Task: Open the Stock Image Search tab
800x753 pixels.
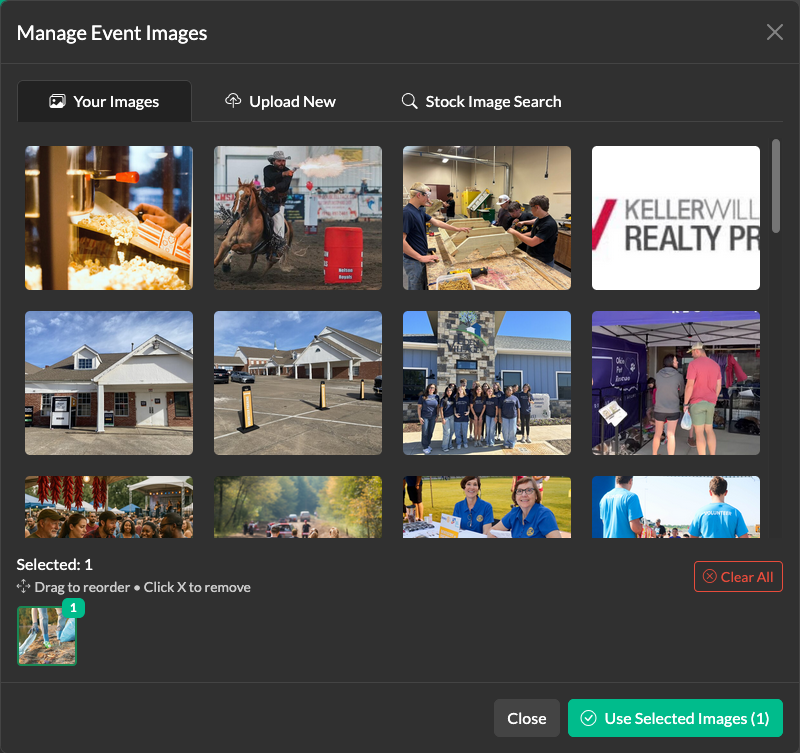Action: [x=481, y=102]
